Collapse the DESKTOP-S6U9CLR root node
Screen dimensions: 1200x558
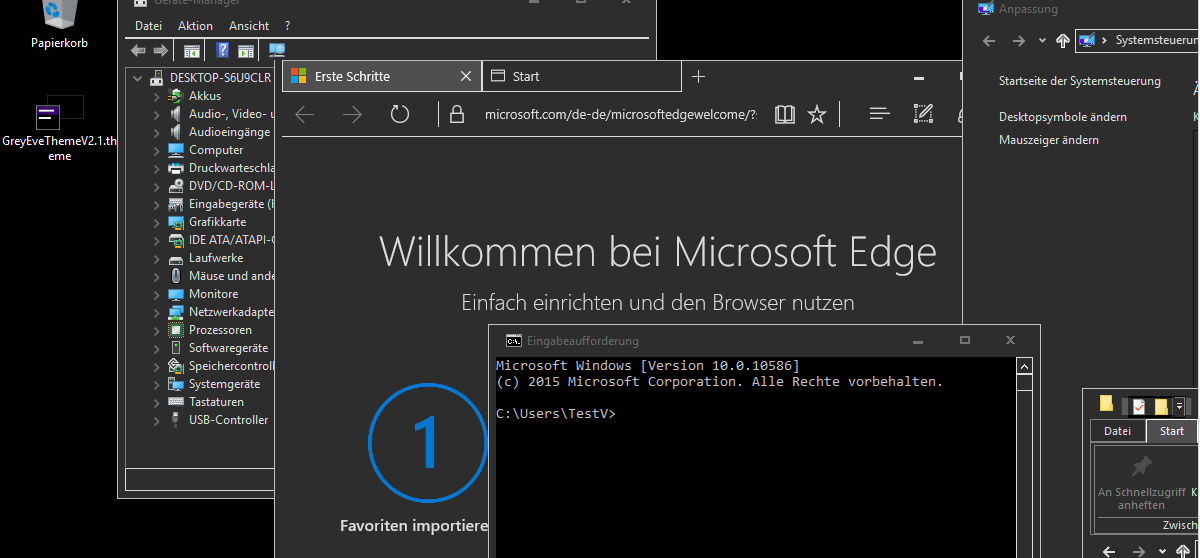(138, 78)
